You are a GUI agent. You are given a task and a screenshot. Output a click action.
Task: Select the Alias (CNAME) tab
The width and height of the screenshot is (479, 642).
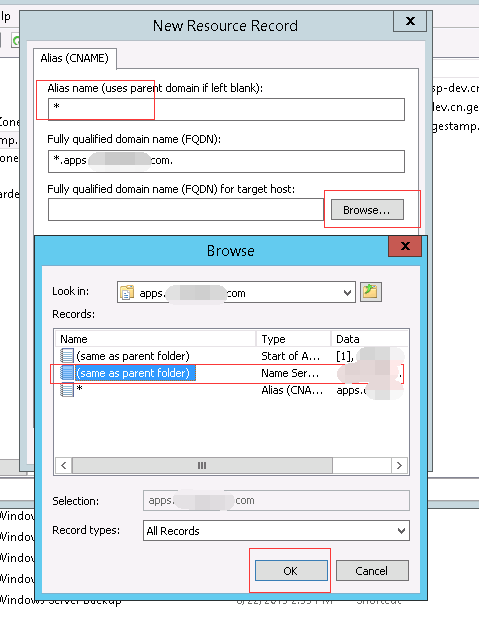point(75,58)
